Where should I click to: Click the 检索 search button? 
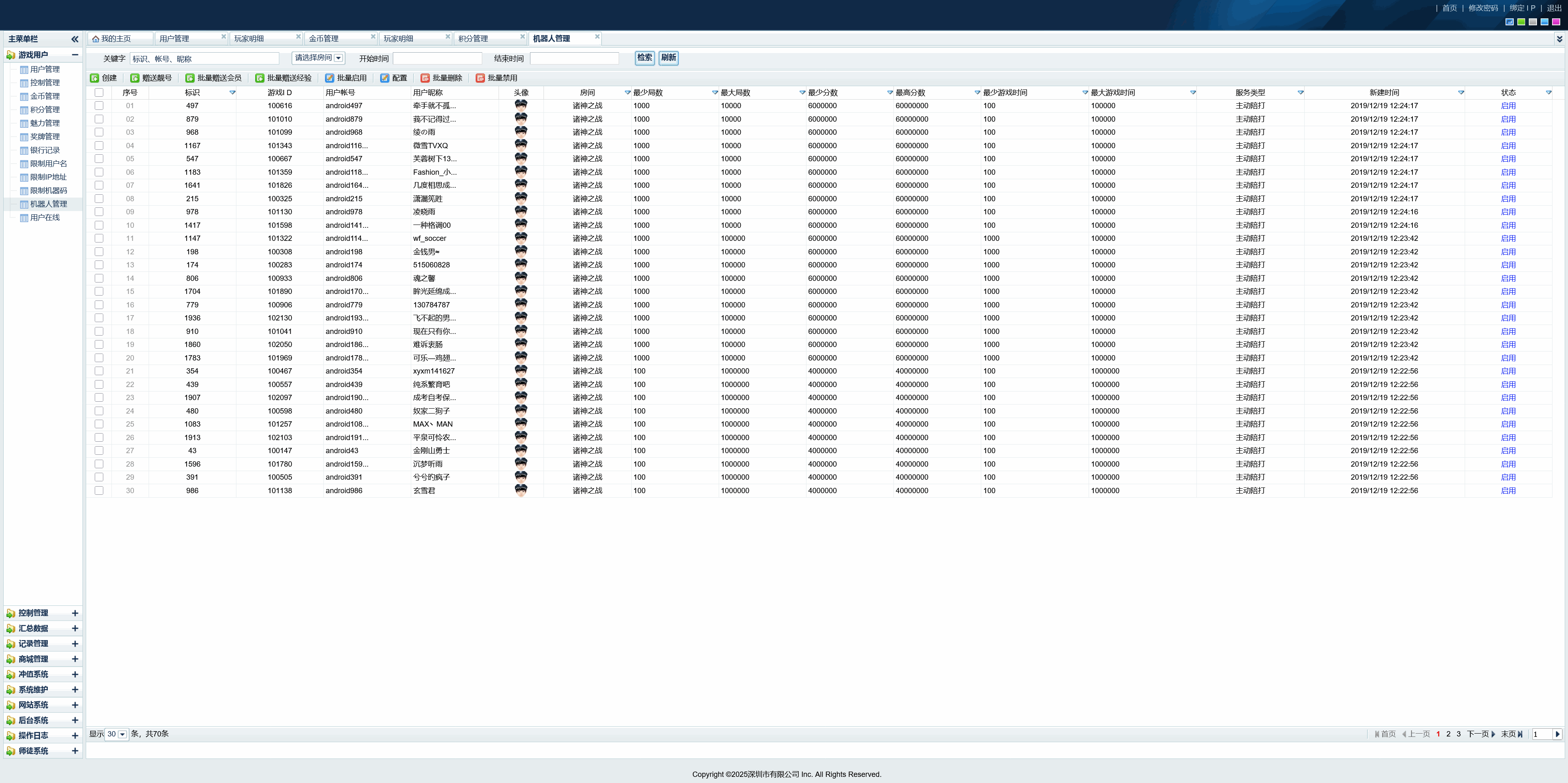click(644, 58)
